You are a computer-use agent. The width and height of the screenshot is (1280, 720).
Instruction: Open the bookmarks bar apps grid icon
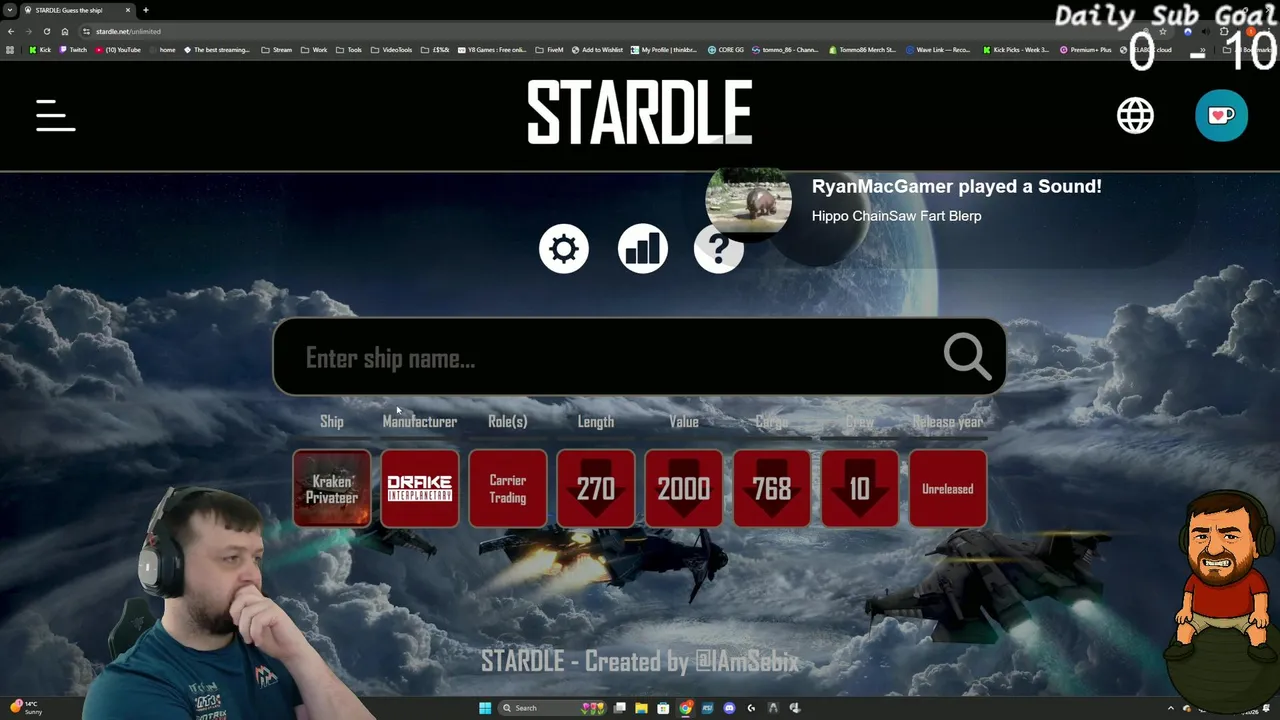10,50
